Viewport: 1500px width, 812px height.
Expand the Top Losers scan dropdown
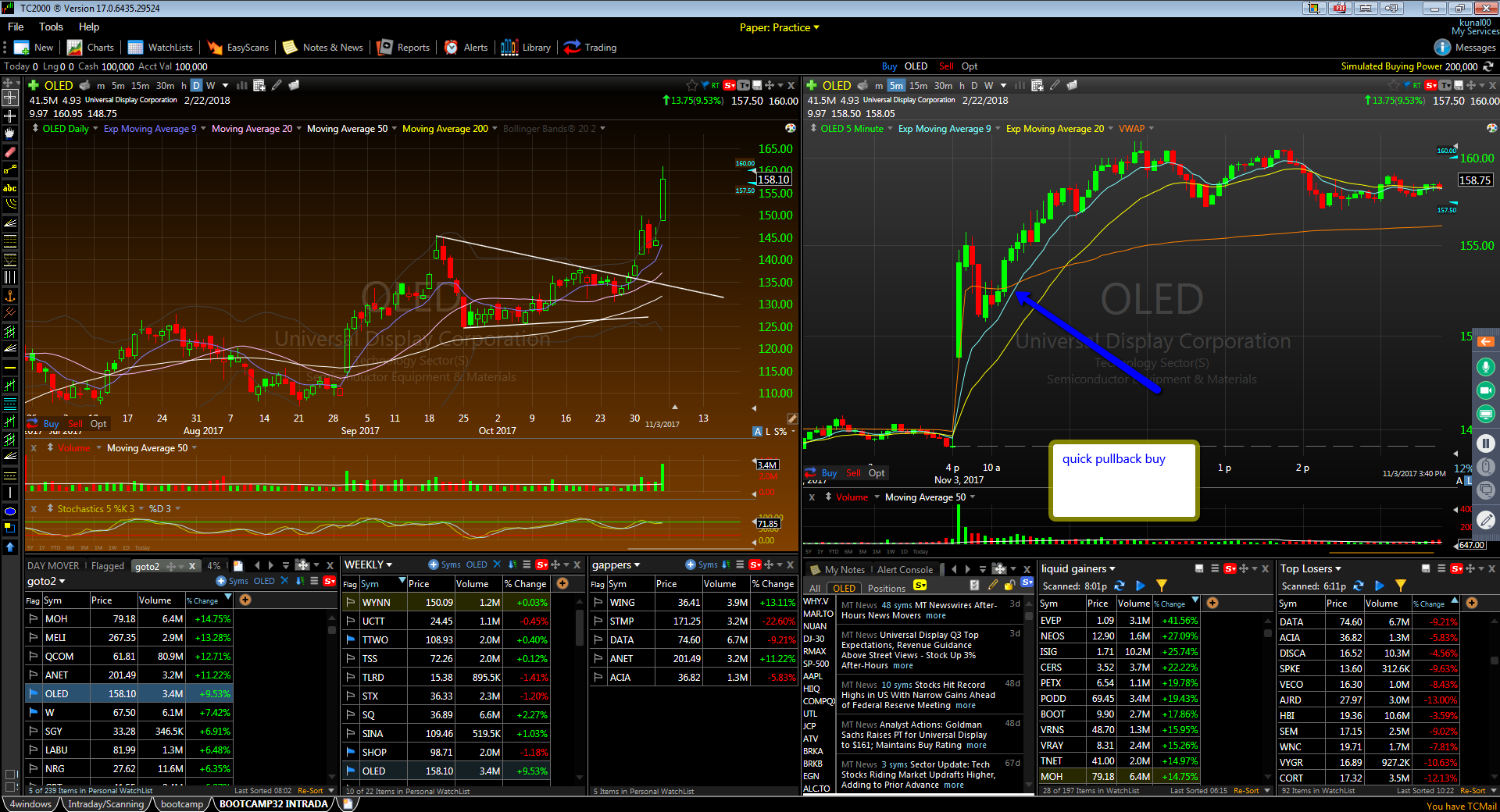click(1310, 568)
